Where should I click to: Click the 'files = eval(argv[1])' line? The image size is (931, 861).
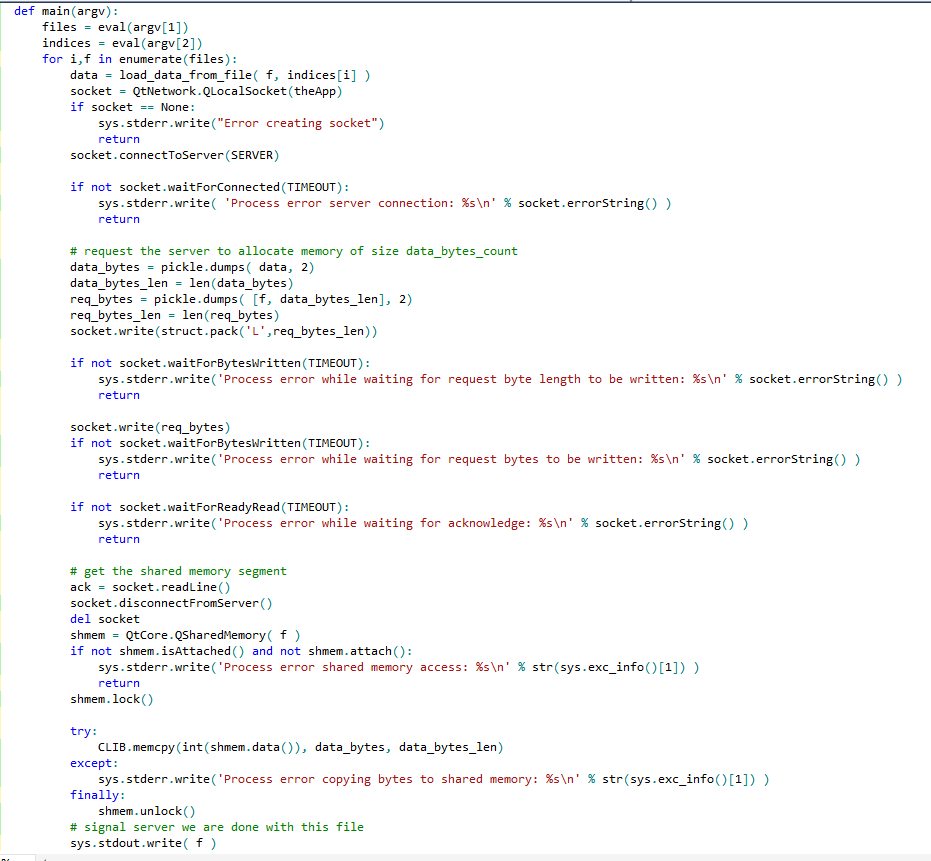(115, 27)
